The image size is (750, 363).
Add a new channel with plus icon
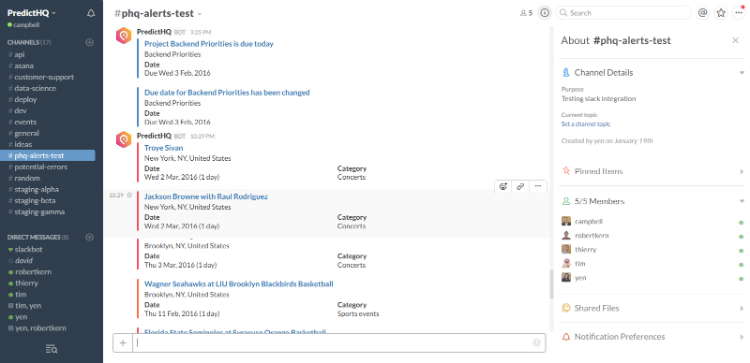89,42
